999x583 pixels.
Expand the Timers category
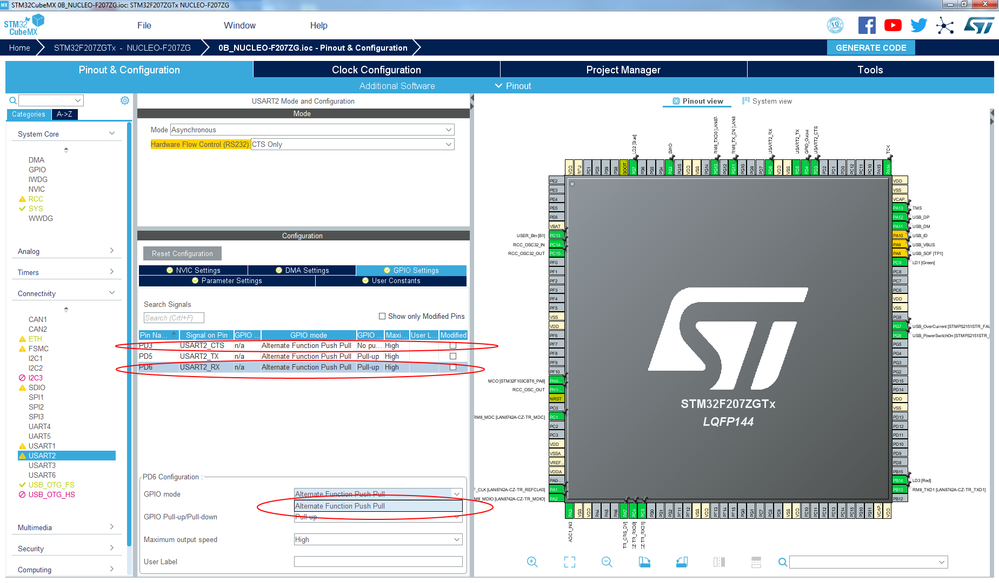pos(112,271)
